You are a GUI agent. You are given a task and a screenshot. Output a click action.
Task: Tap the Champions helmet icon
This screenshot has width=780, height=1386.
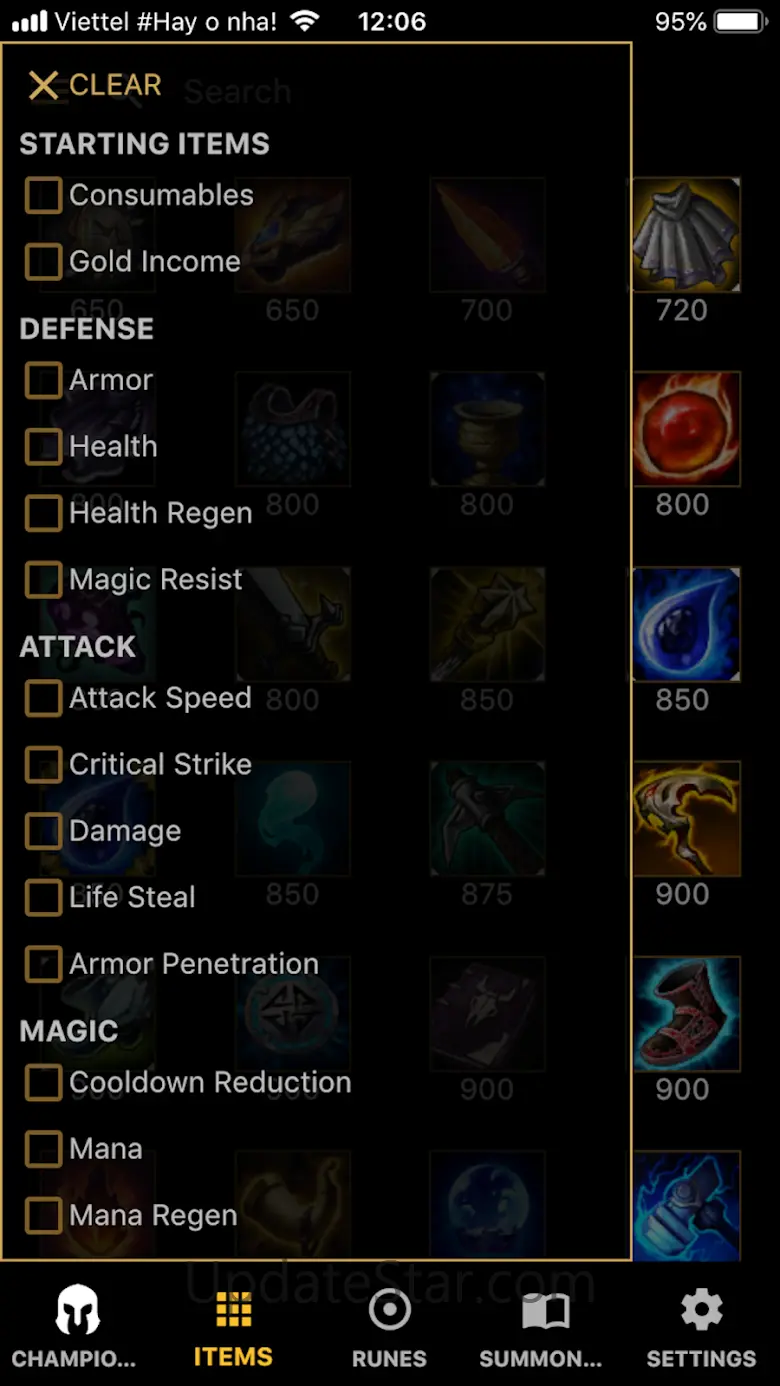point(77,1310)
